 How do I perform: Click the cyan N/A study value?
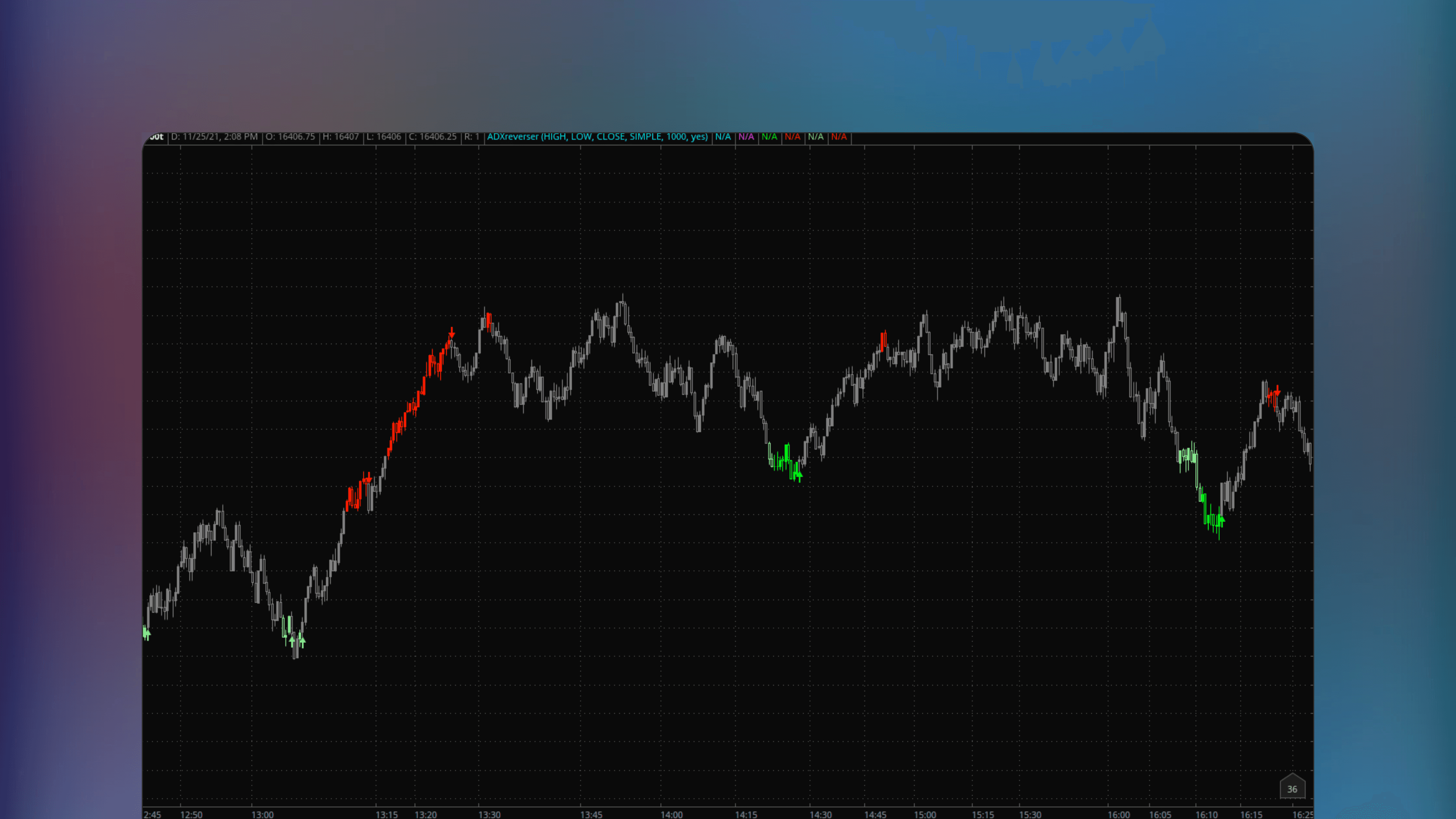coord(723,137)
